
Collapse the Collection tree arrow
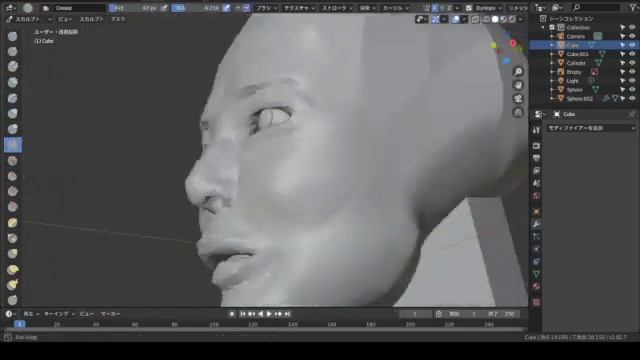point(543,27)
